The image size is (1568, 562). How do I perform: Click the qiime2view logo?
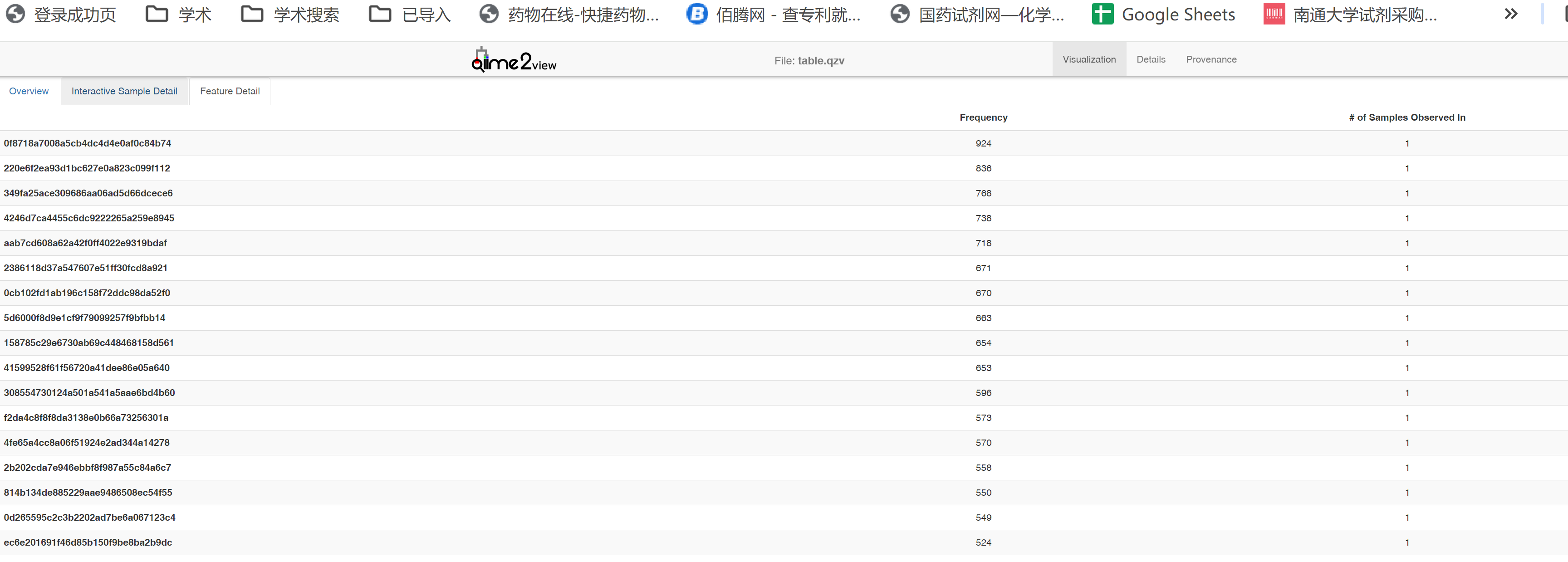pos(514,60)
